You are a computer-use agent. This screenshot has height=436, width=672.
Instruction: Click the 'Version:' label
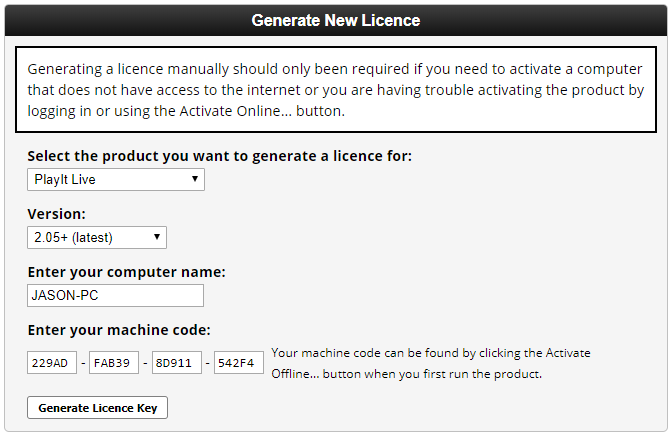click(56, 214)
